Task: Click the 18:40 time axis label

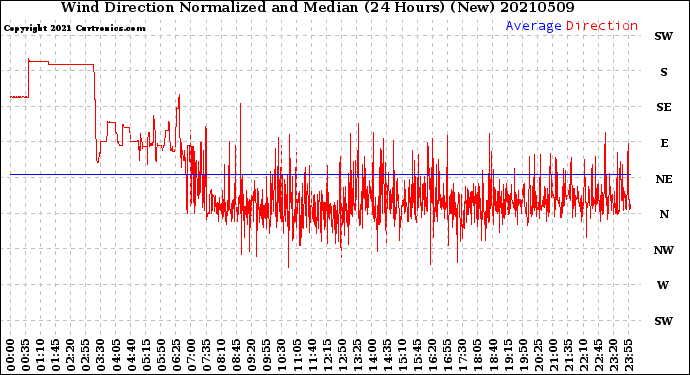Action: click(x=492, y=355)
